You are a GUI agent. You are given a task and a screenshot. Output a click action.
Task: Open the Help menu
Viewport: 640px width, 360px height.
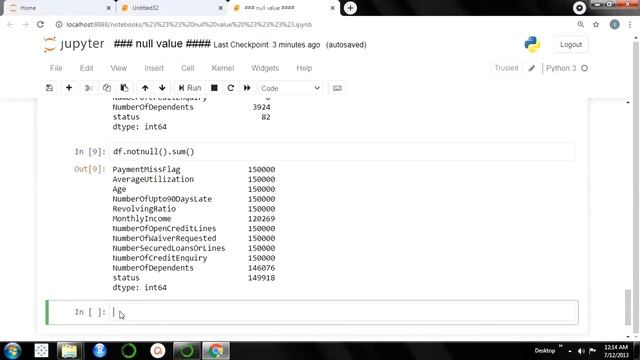pos(304,68)
